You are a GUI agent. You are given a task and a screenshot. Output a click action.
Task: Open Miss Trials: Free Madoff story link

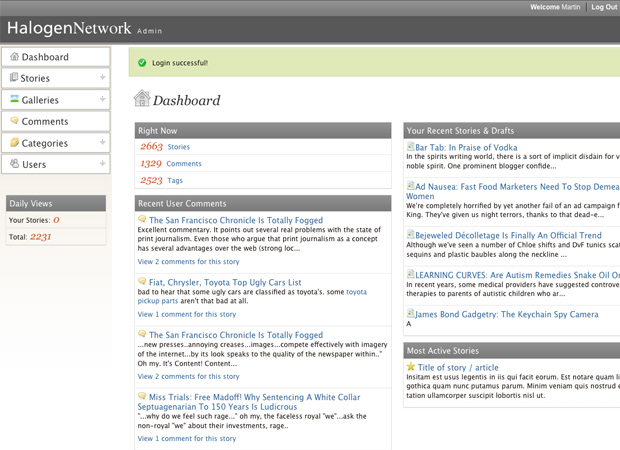coord(249,402)
